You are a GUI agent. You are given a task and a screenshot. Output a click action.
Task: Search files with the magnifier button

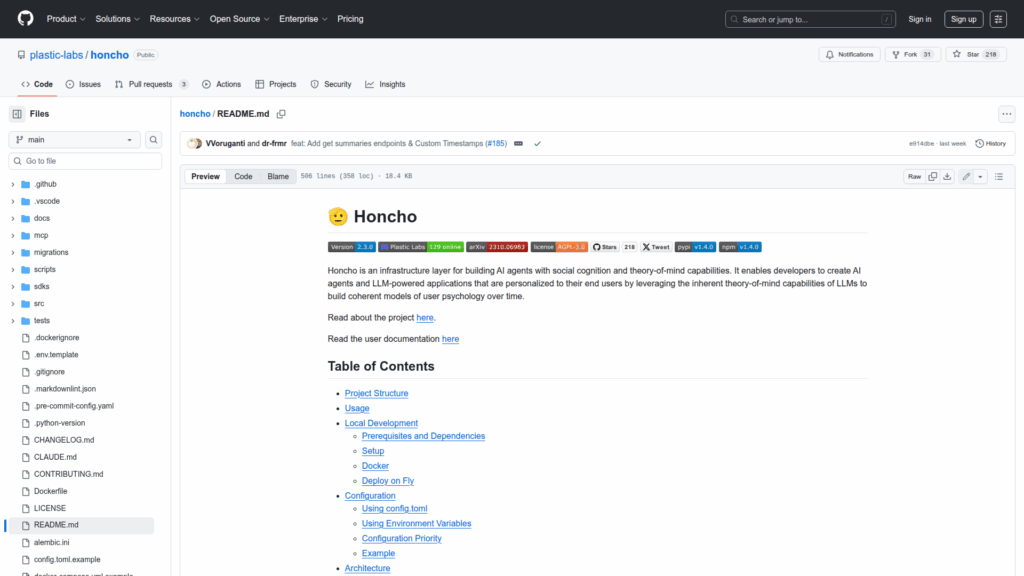pyautogui.click(x=153, y=140)
